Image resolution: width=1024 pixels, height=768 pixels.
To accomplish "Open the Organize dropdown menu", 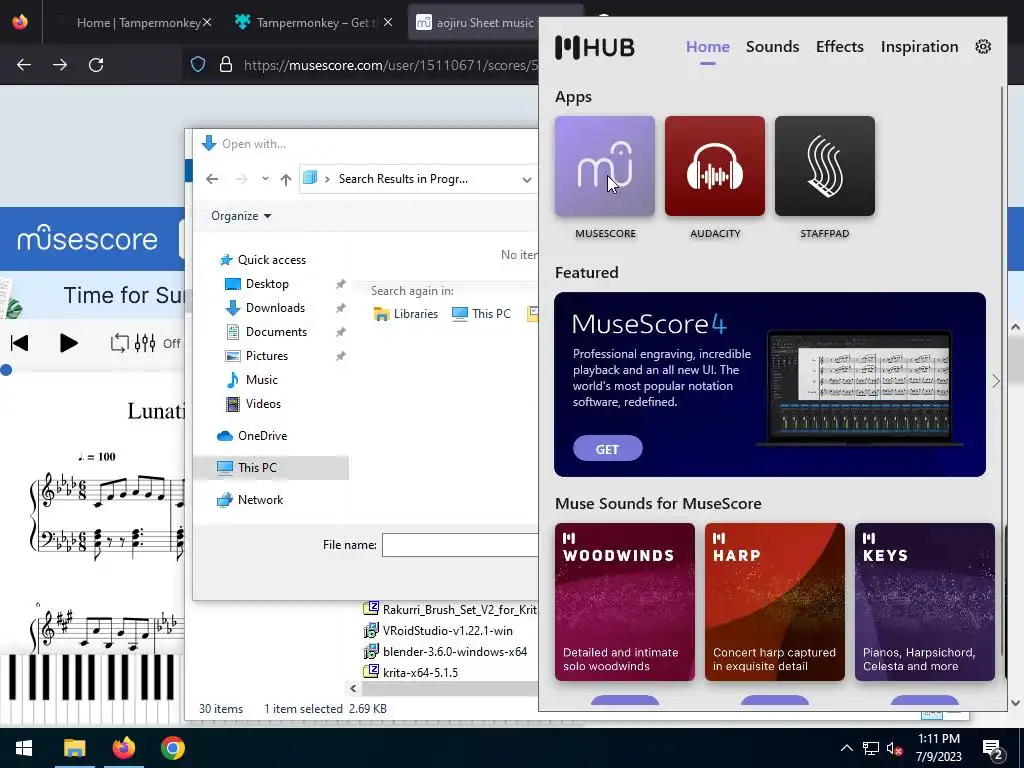I will coord(240,216).
